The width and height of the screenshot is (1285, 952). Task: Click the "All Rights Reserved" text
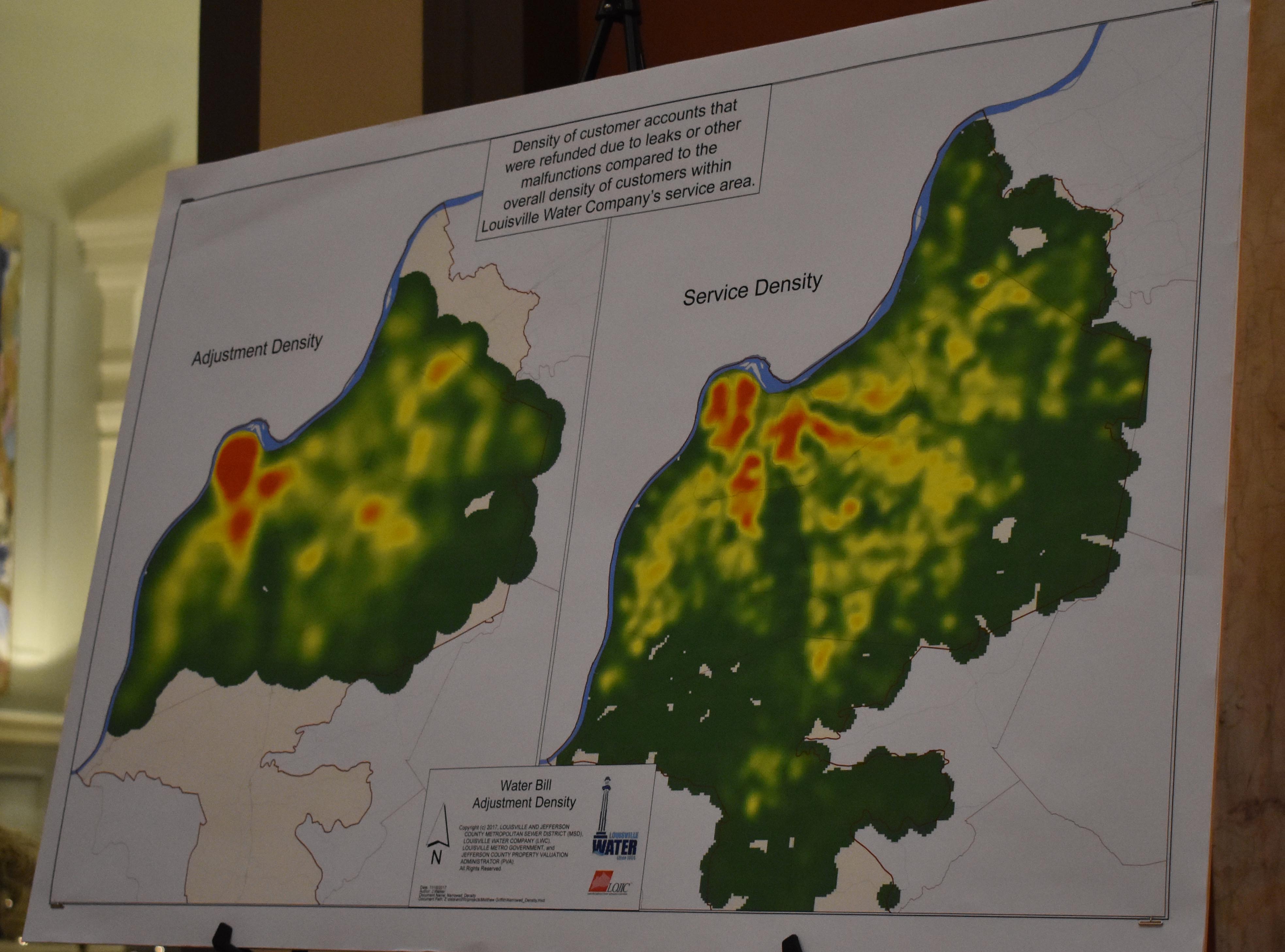pos(480,868)
